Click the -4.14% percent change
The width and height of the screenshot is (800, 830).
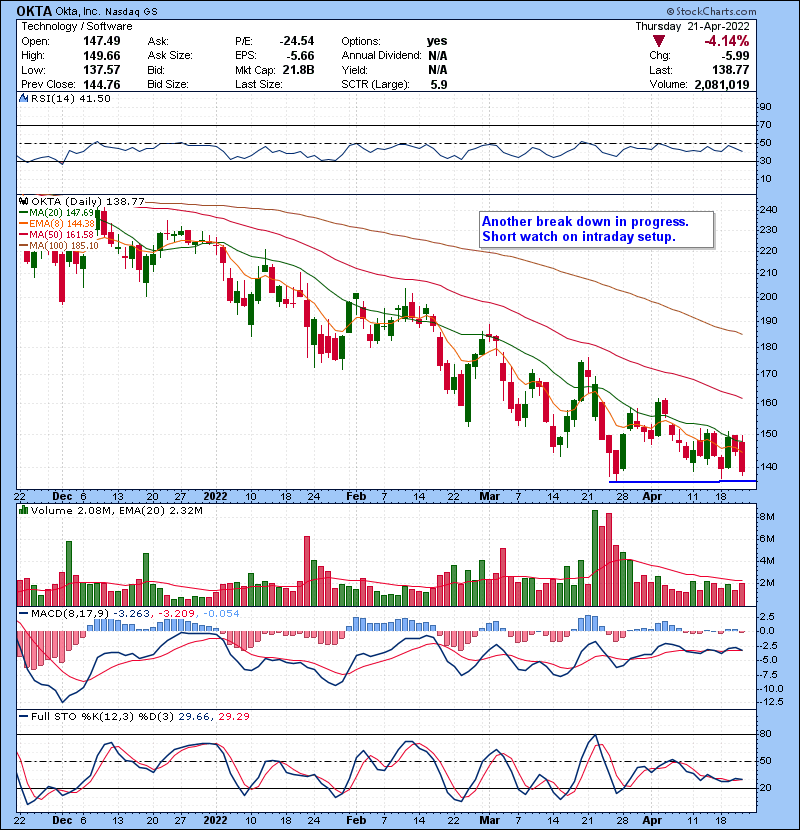click(x=726, y=41)
